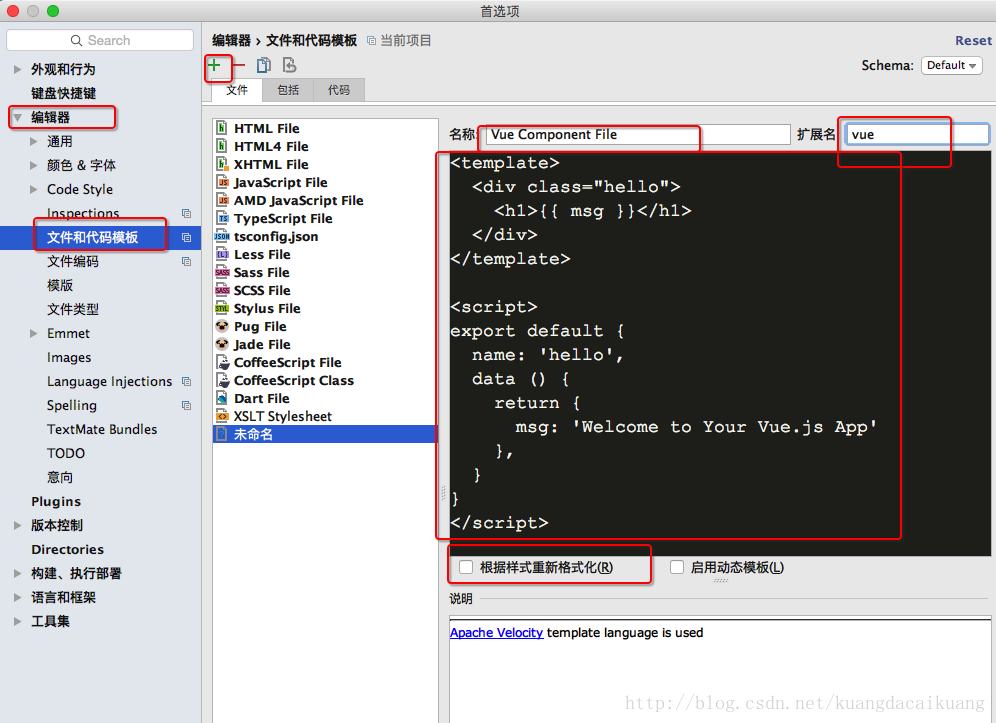Select the Stylus File template icon

point(222,308)
